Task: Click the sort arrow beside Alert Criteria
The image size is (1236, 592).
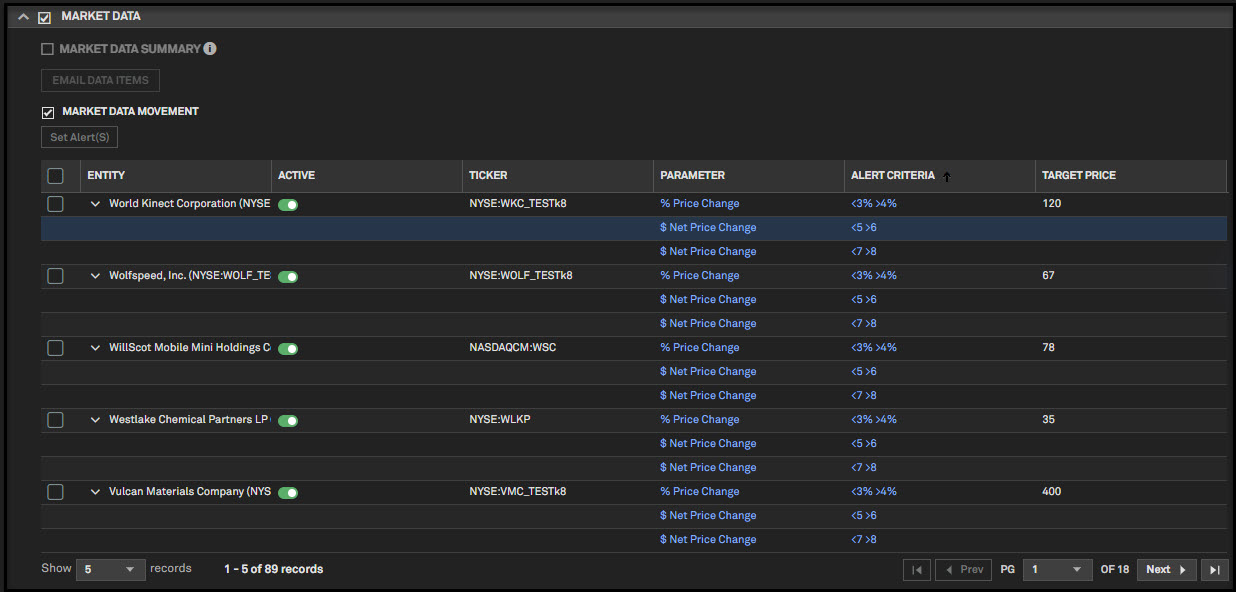Action: point(947,176)
